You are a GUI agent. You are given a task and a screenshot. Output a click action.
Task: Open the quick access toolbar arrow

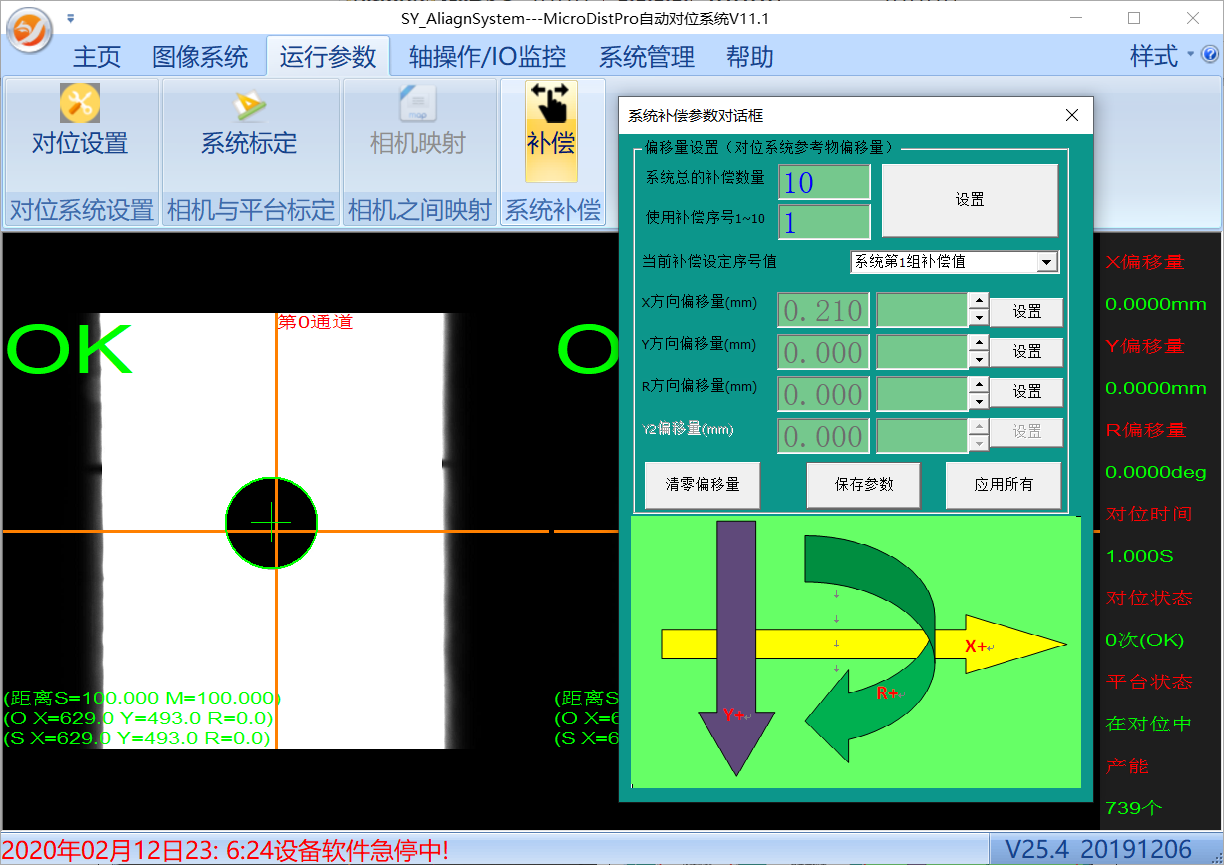click(x=70, y=18)
